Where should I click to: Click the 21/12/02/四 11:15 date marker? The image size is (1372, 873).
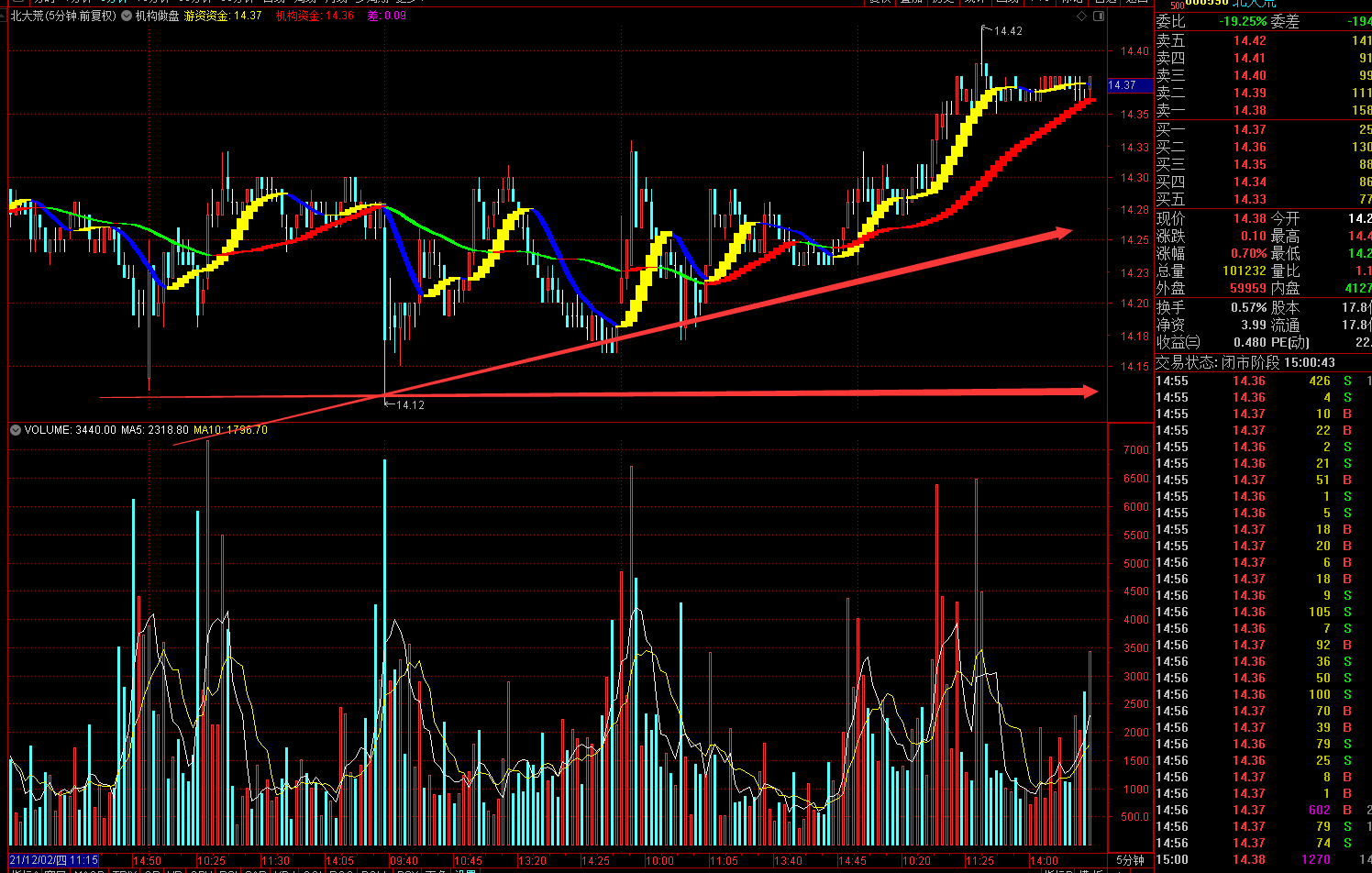[x=54, y=860]
